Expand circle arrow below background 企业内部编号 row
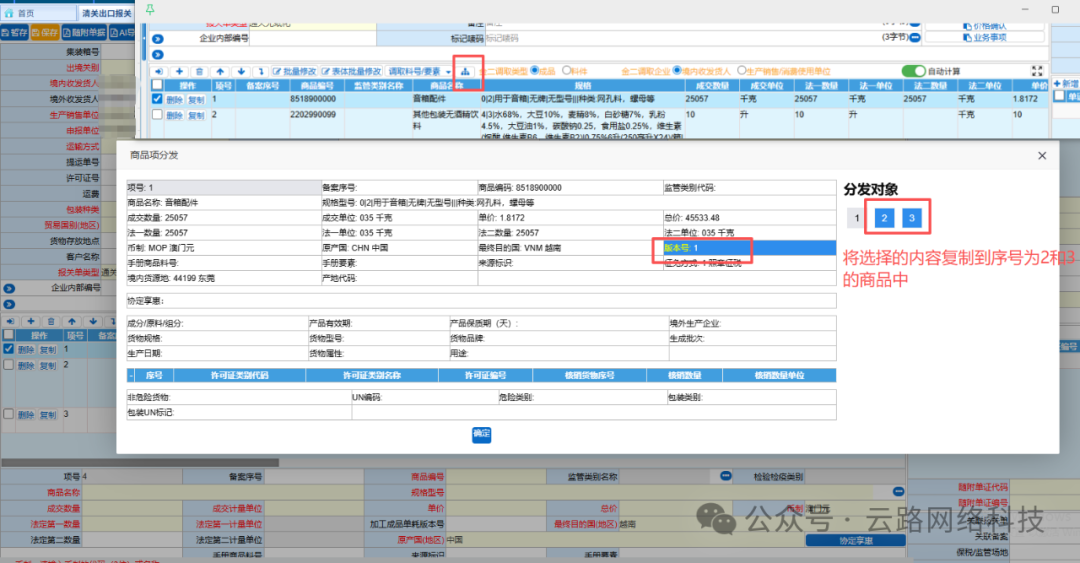Screen dimensions: 1080x563 click(x=9, y=304)
